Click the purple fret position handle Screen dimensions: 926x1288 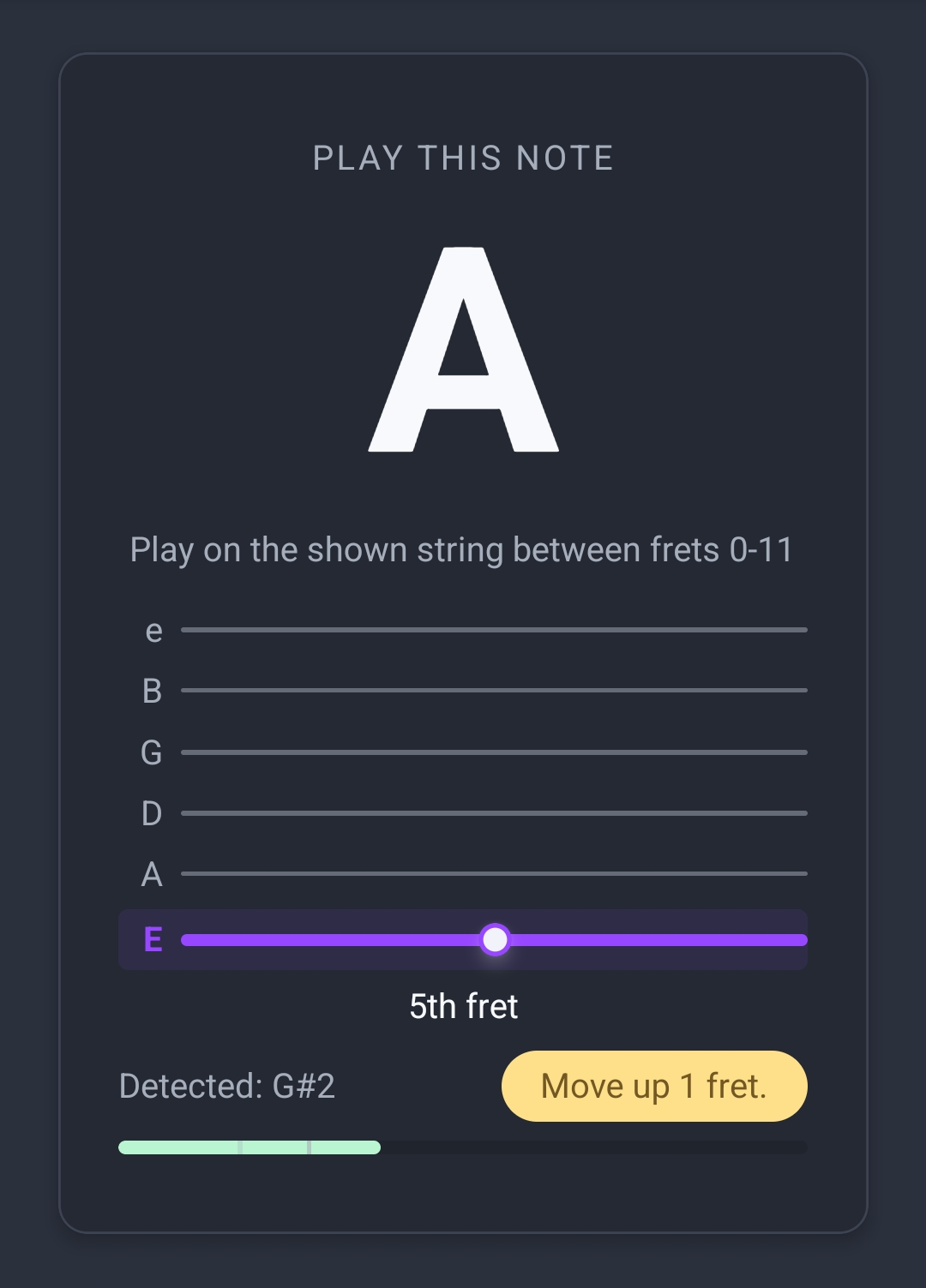(496, 939)
